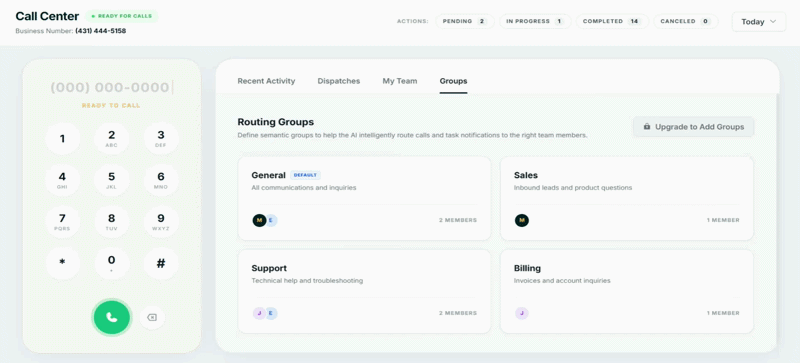The width and height of the screenshot is (800, 363).
Task: Click '2 MEMBERS' in General card
Action: coord(458,220)
